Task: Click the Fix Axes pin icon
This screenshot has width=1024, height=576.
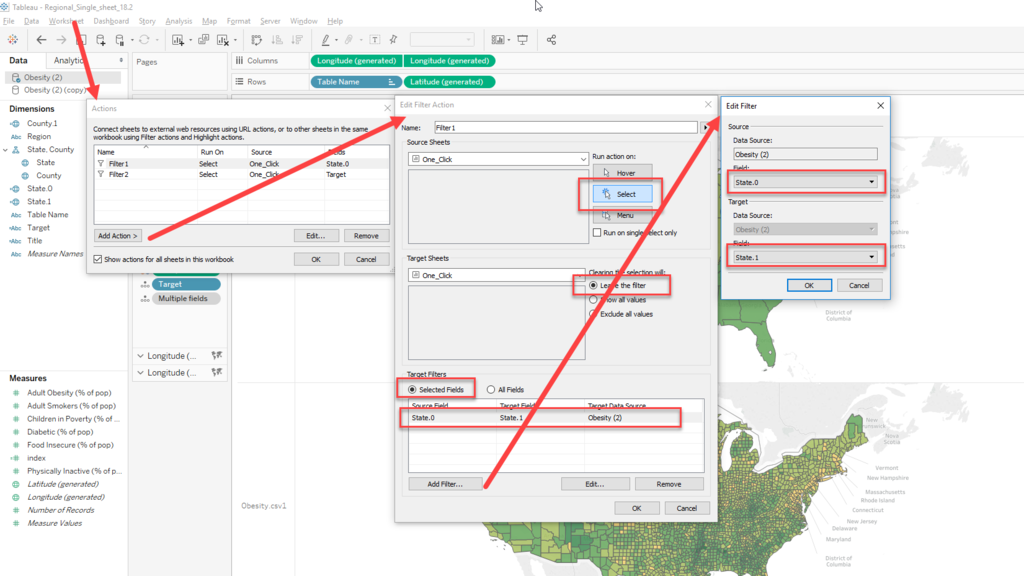Action: coord(394,40)
